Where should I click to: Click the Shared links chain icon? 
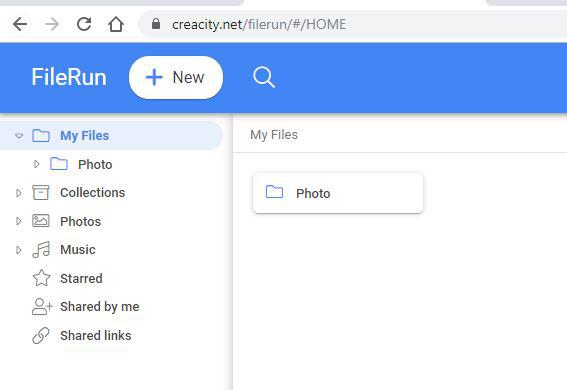[x=41, y=335]
